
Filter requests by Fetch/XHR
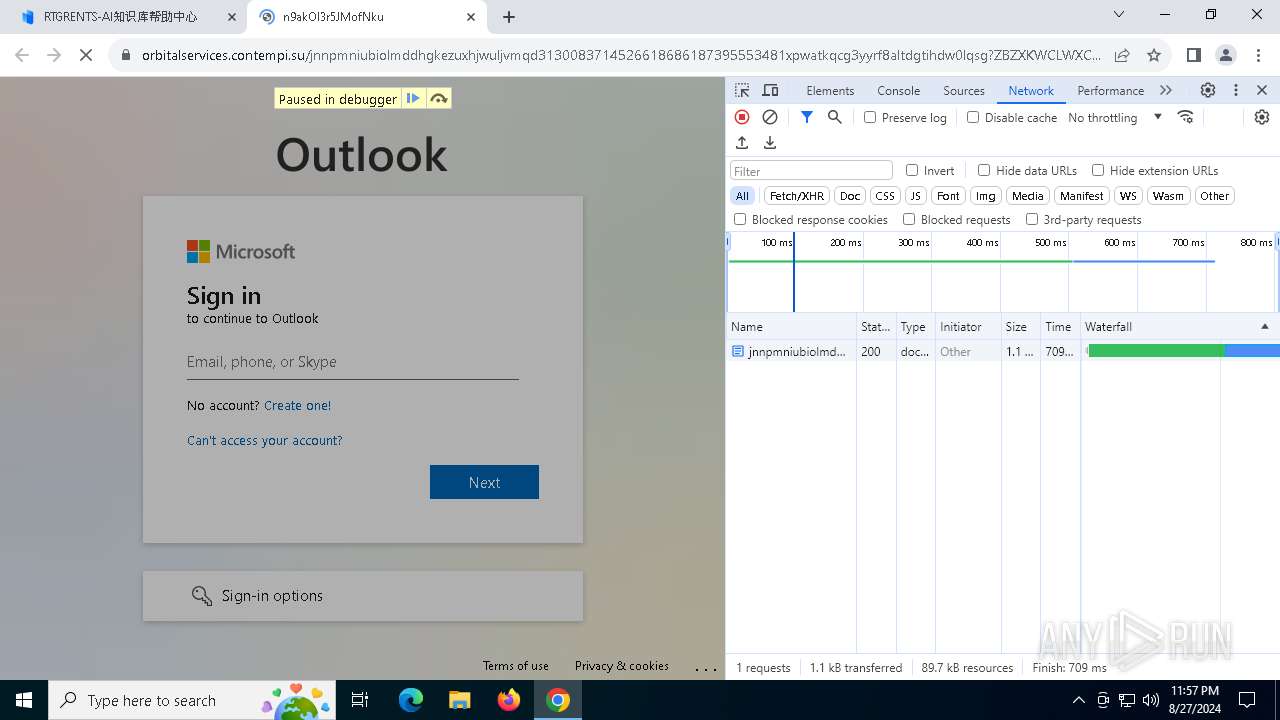pos(797,196)
